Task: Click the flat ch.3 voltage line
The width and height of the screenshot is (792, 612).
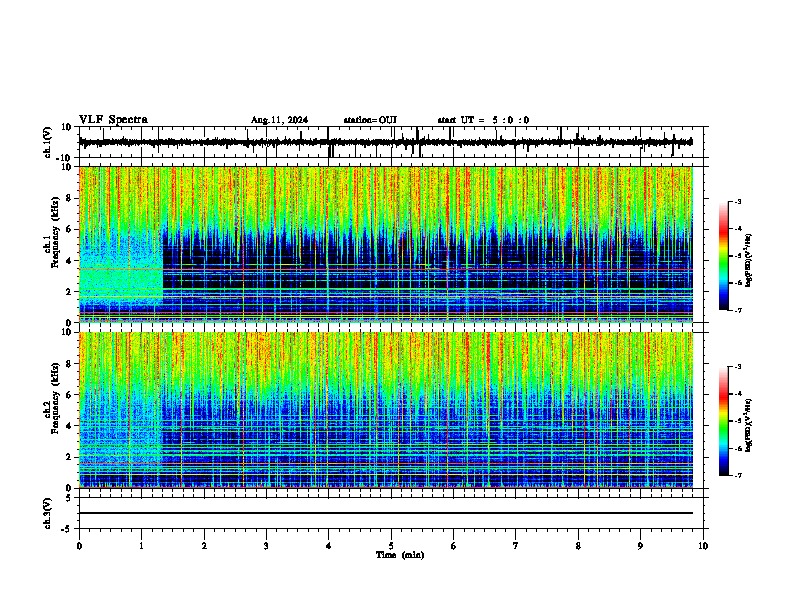Action: pyautogui.click(x=386, y=513)
